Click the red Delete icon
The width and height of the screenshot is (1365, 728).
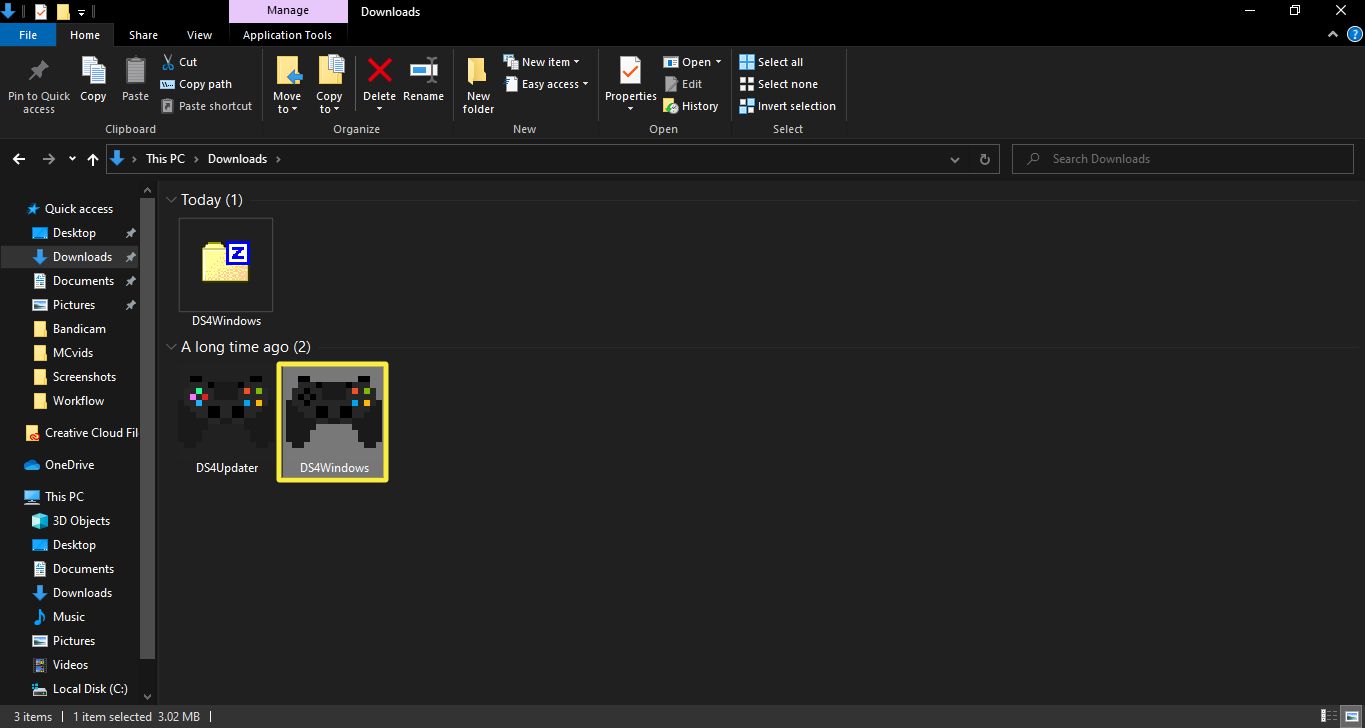tap(380, 70)
